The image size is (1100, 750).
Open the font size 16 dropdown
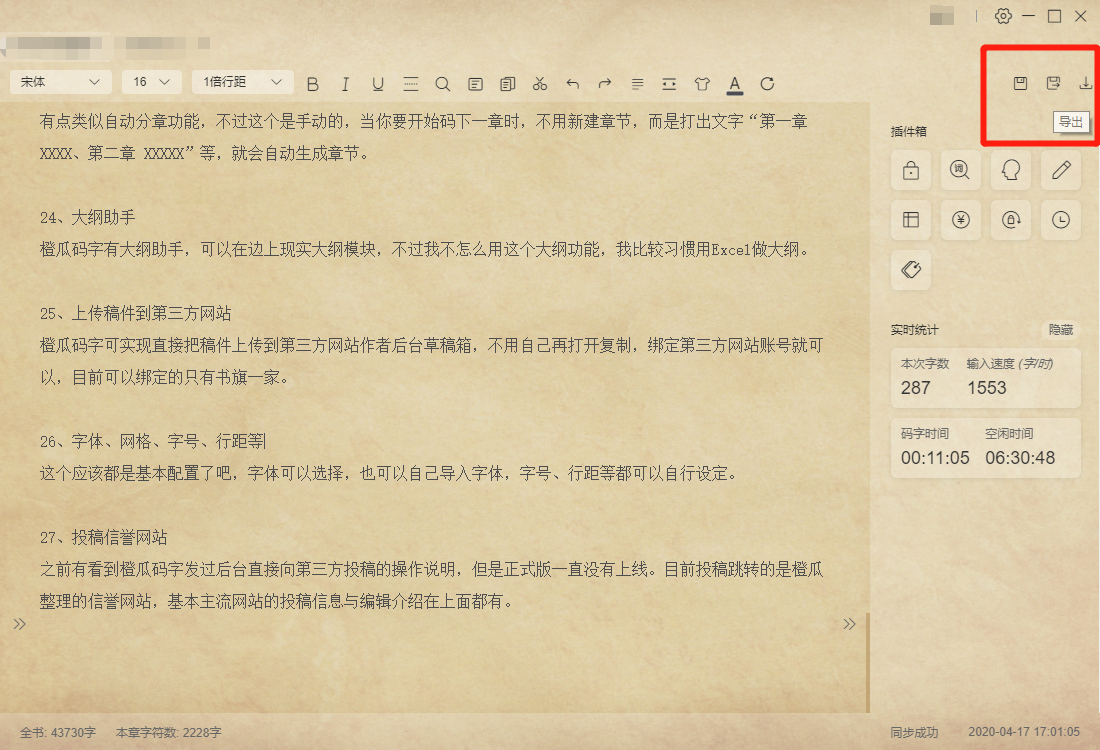tap(152, 82)
